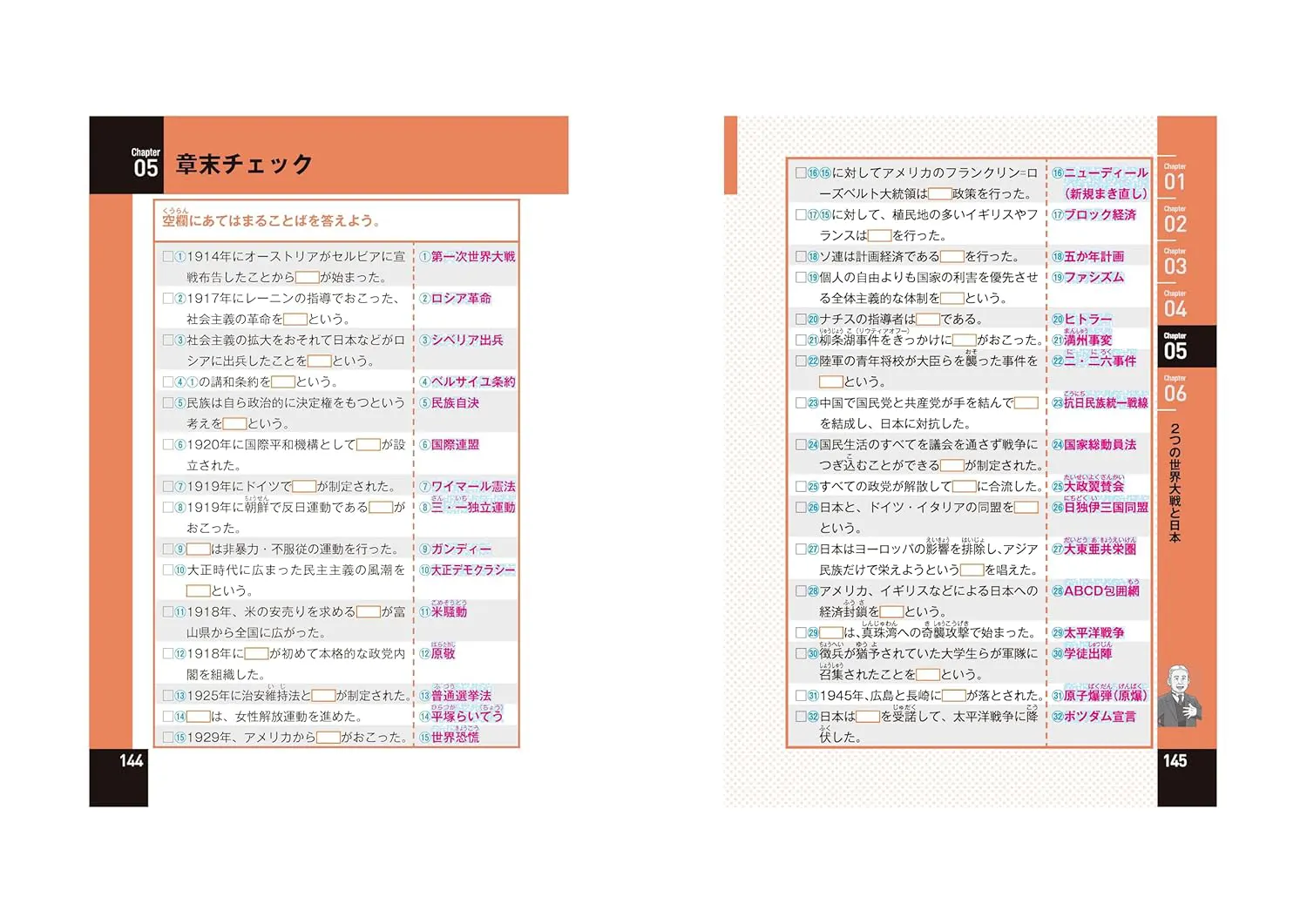Check the box for question ㉘ アメリカ、イギリスなど
This screenshot has width=1307, height=924.
[801, 591]
